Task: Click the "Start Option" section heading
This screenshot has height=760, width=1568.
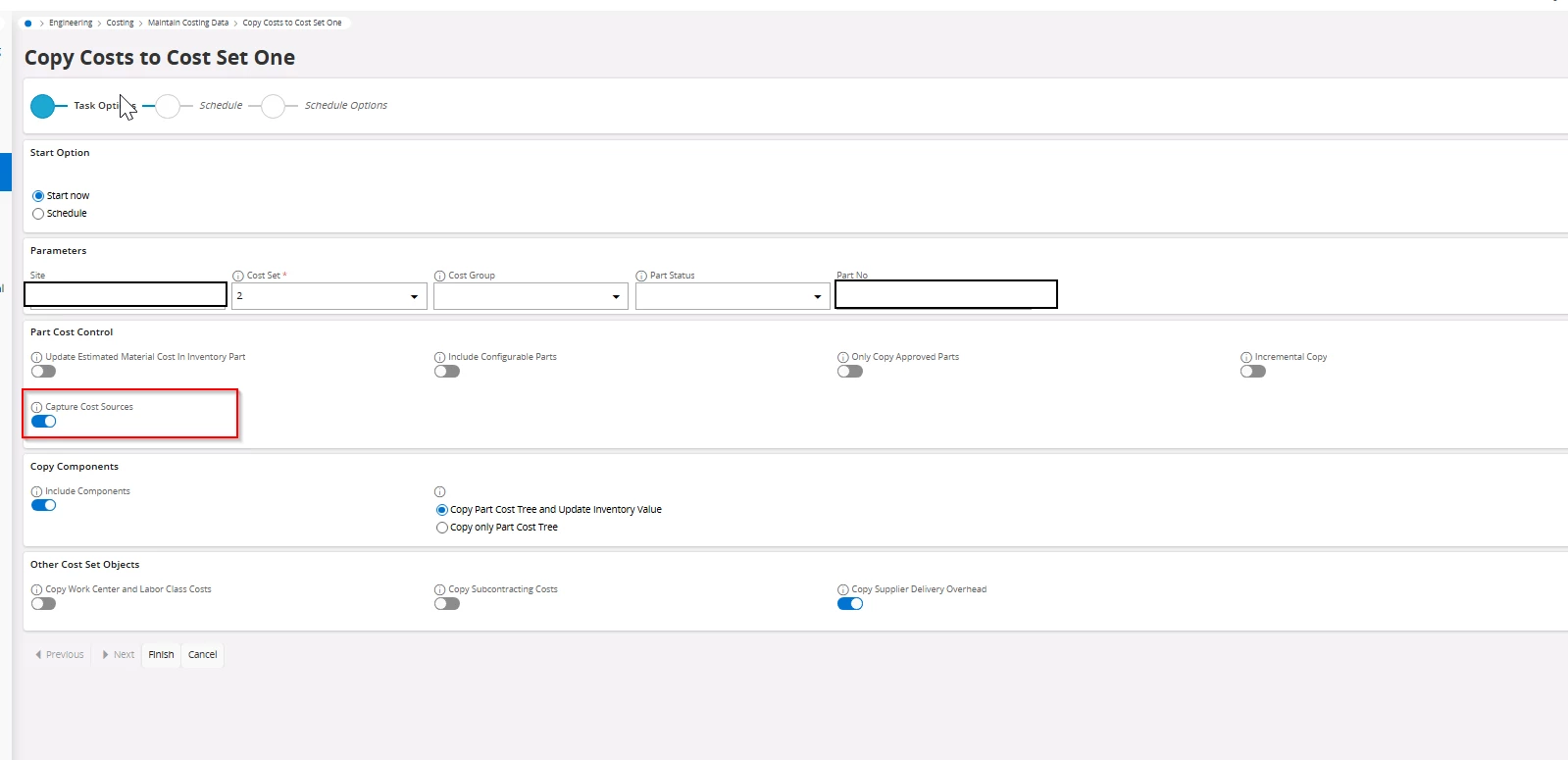Action: pyautogui.click(x=60, y=153)
